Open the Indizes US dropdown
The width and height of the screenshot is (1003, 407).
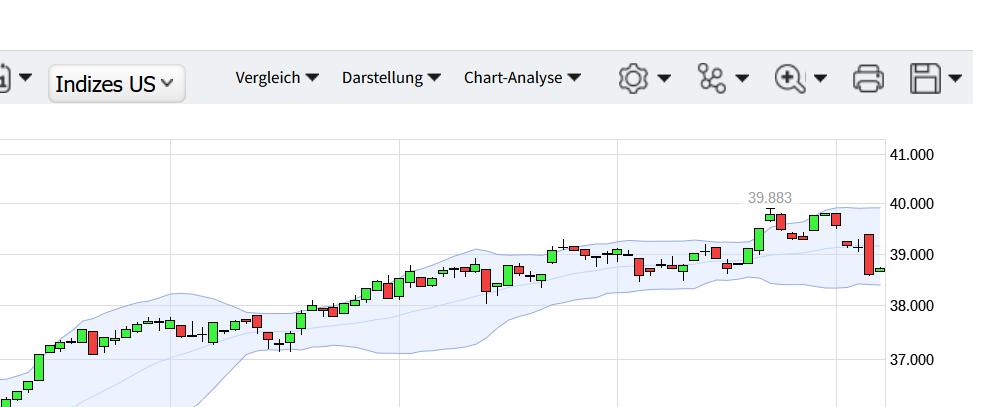[x=116, y=84]
